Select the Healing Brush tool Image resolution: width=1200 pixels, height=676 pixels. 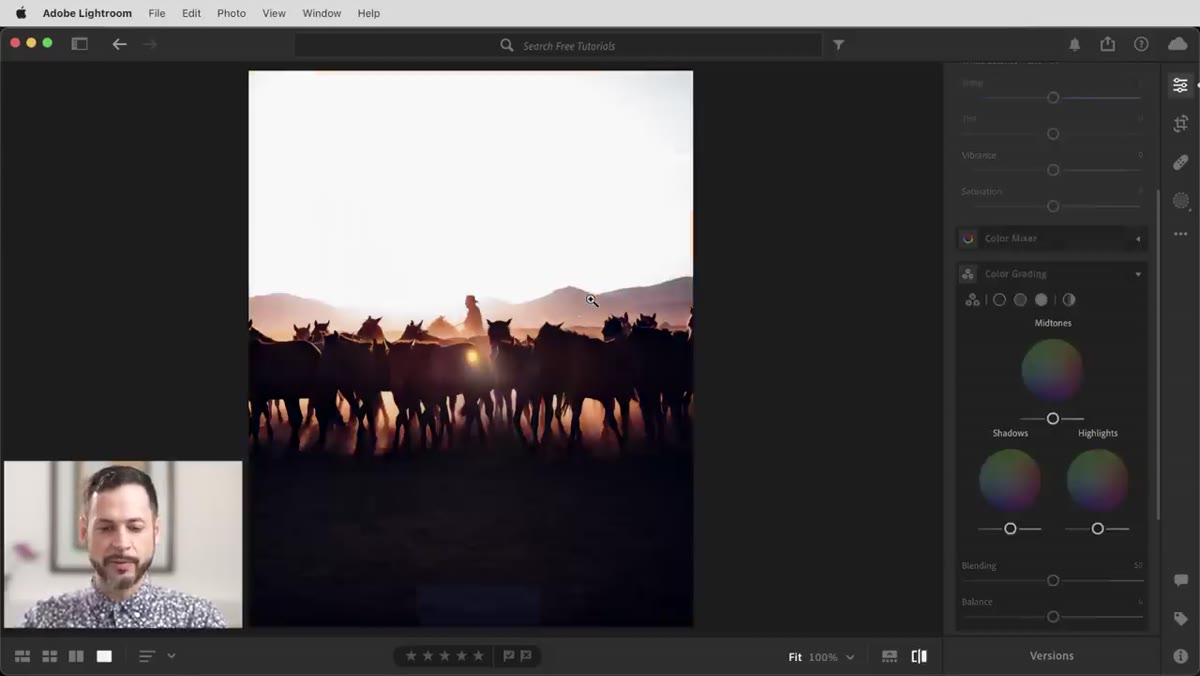pos(1180,162)
